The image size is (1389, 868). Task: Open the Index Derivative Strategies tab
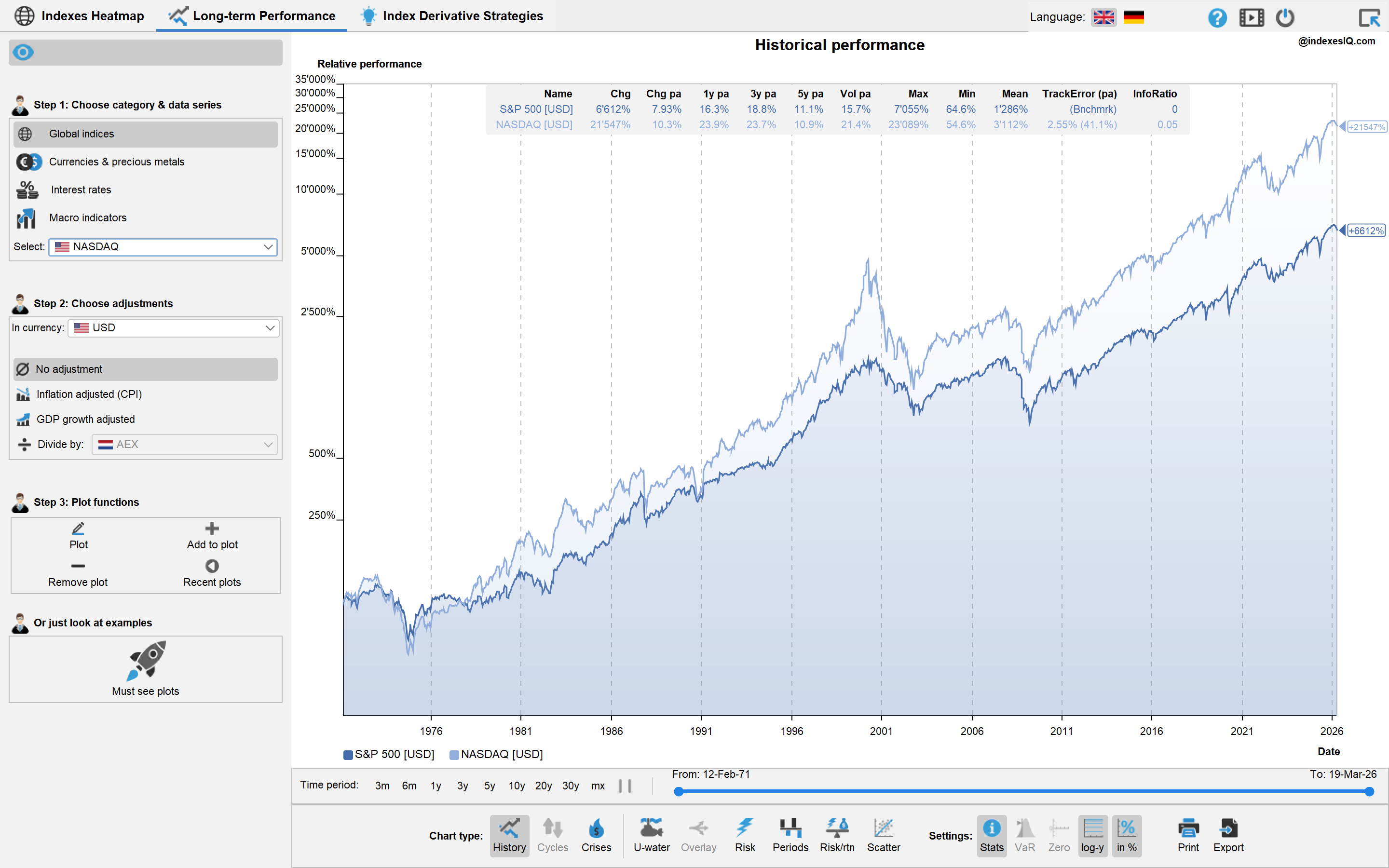451,16
